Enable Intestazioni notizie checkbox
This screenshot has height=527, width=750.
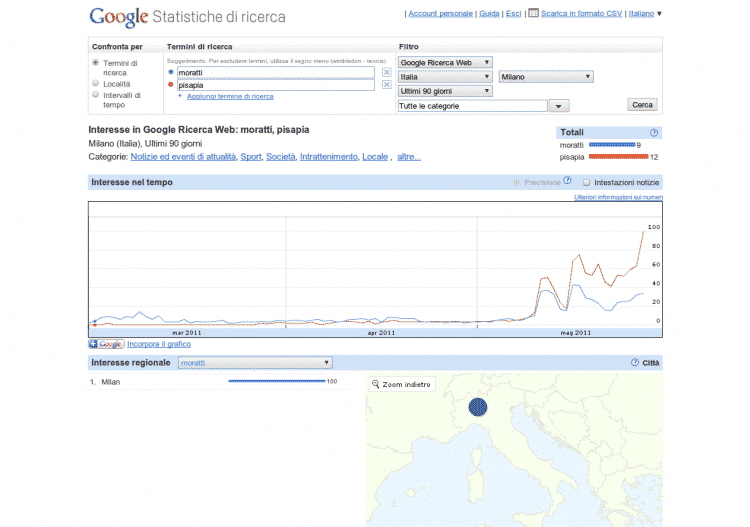coord(586,183)
